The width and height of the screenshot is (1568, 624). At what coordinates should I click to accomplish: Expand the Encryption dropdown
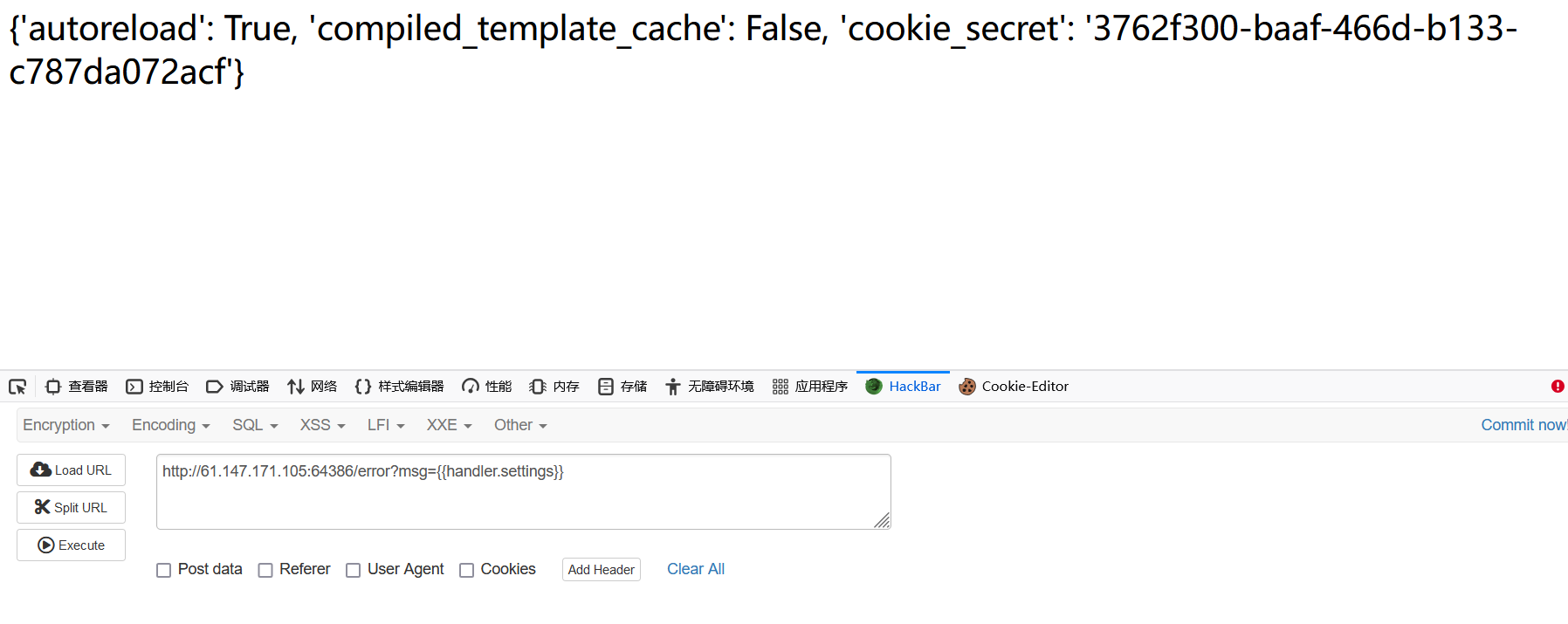click(x=66, y=425)
